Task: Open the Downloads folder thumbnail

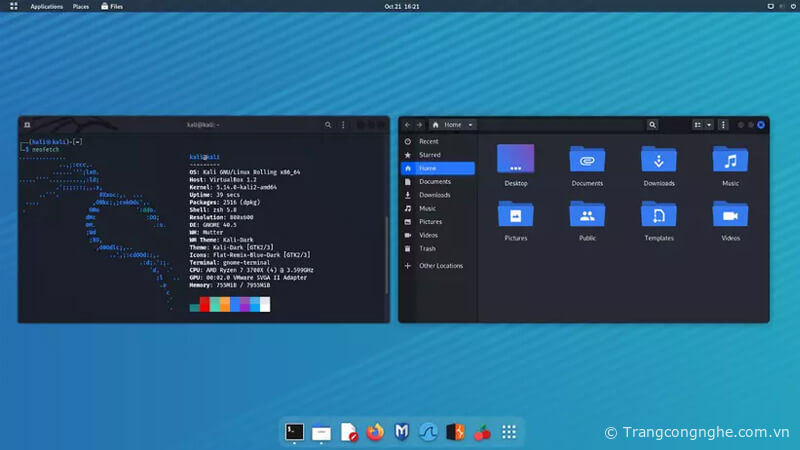Action: pos(659,160)
